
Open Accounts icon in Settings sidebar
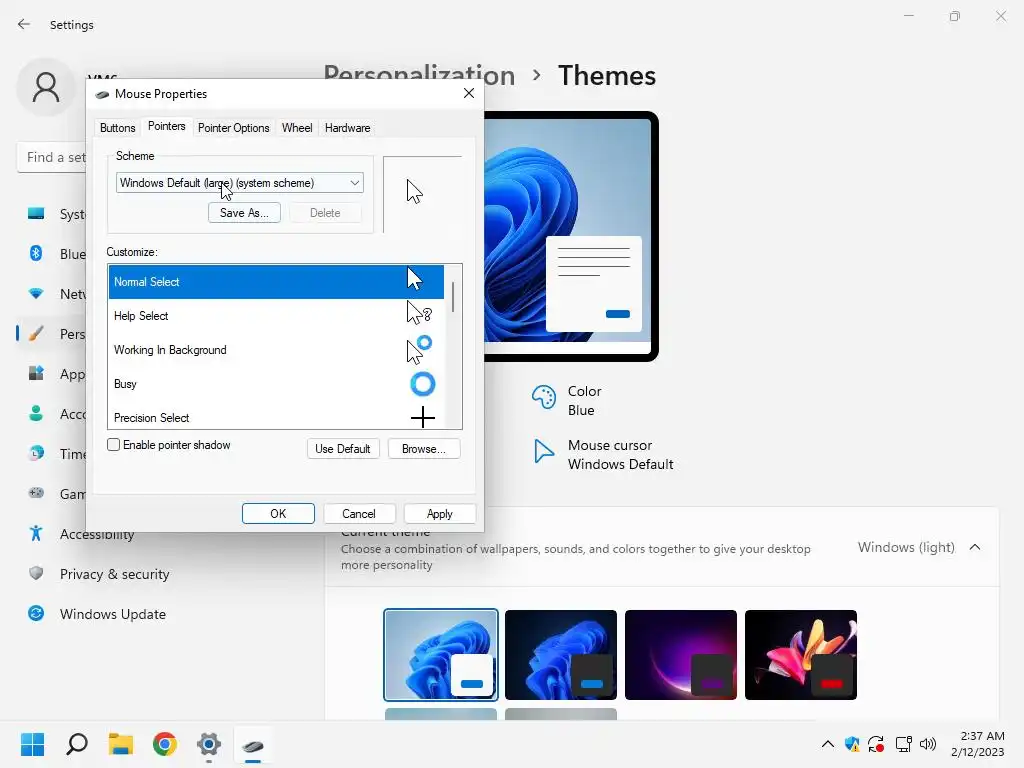(x=36, y=413)
